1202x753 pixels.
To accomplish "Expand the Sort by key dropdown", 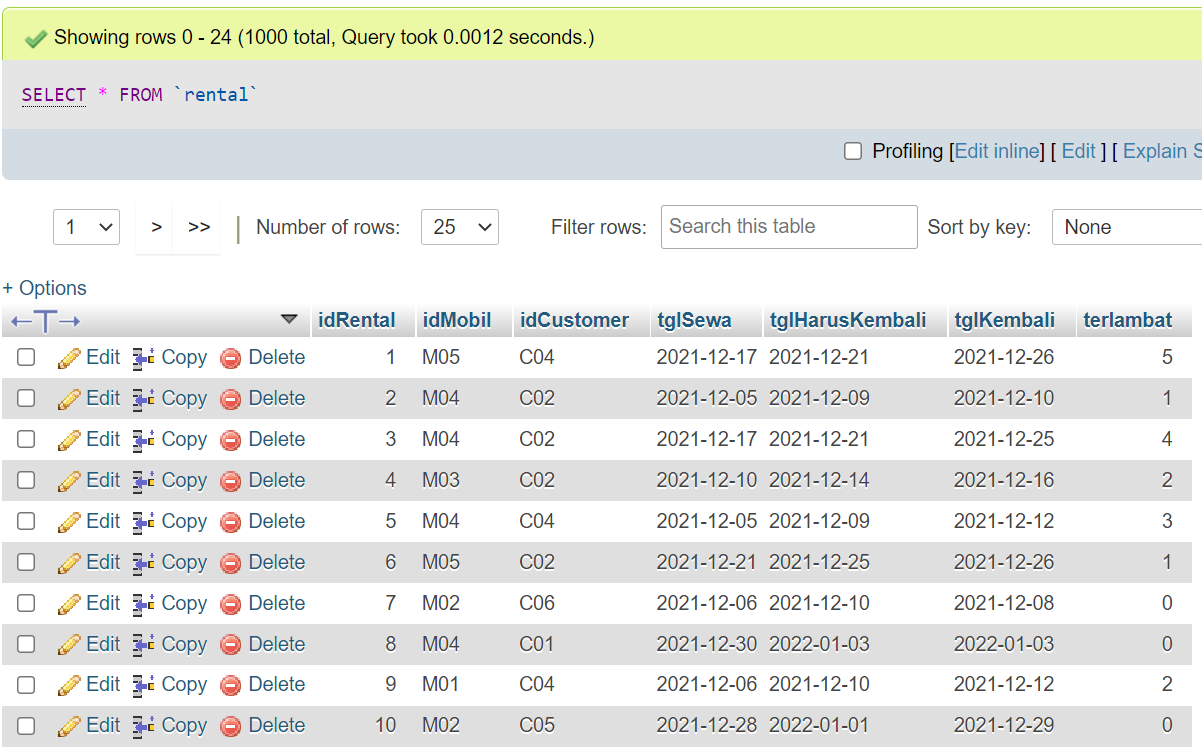I will click(1126, 227).
